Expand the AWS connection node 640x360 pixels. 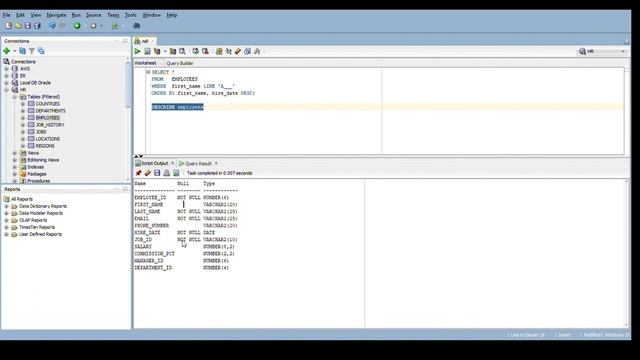7,69
